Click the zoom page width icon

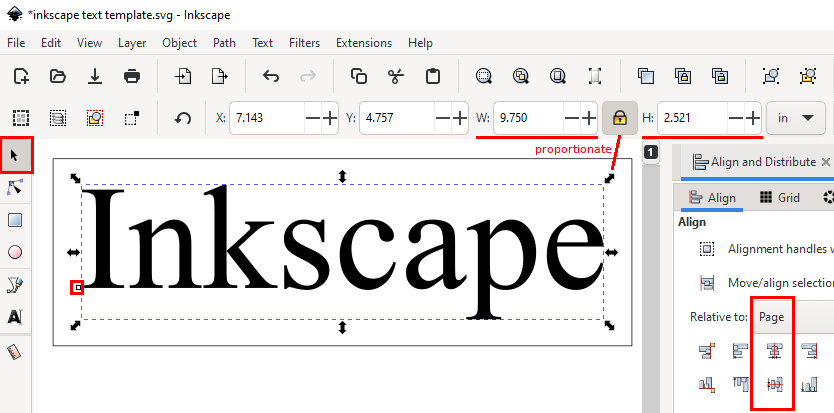[595, 76]
